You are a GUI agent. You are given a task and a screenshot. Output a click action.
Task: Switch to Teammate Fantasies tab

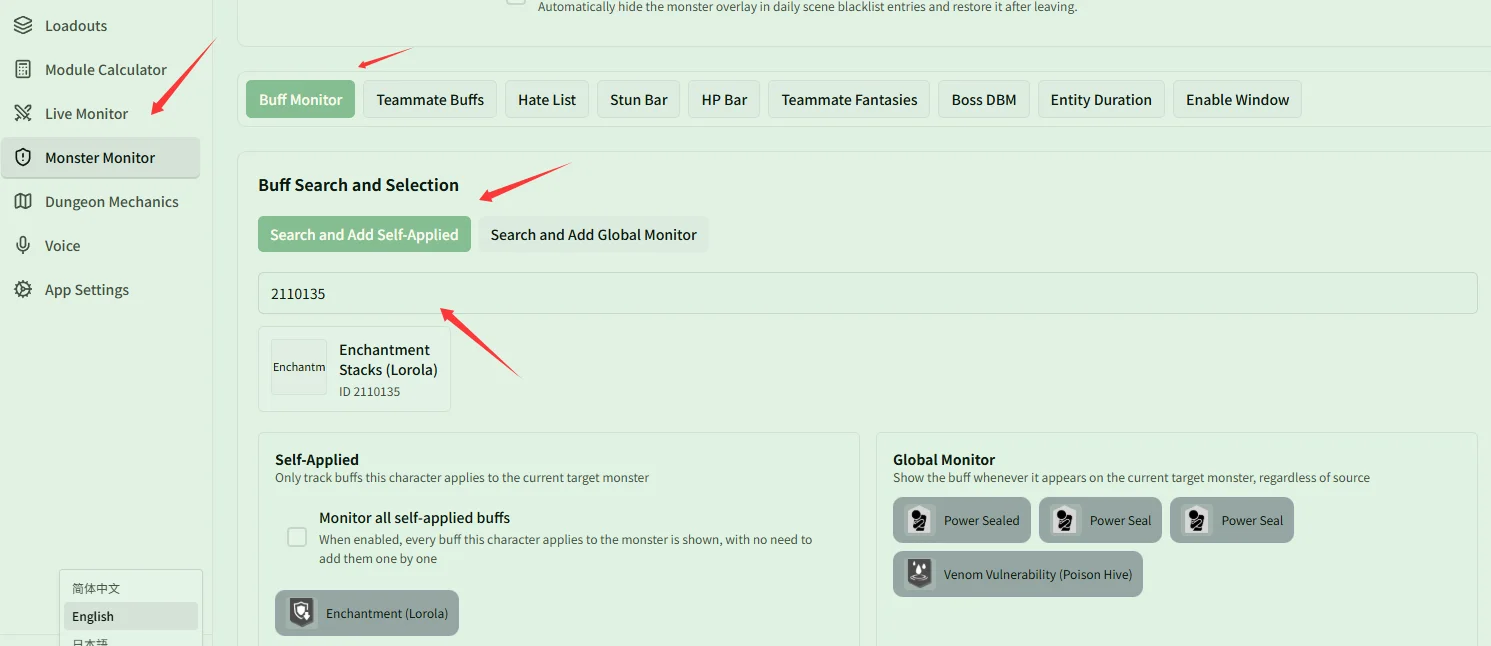click(x=849, y=99)
